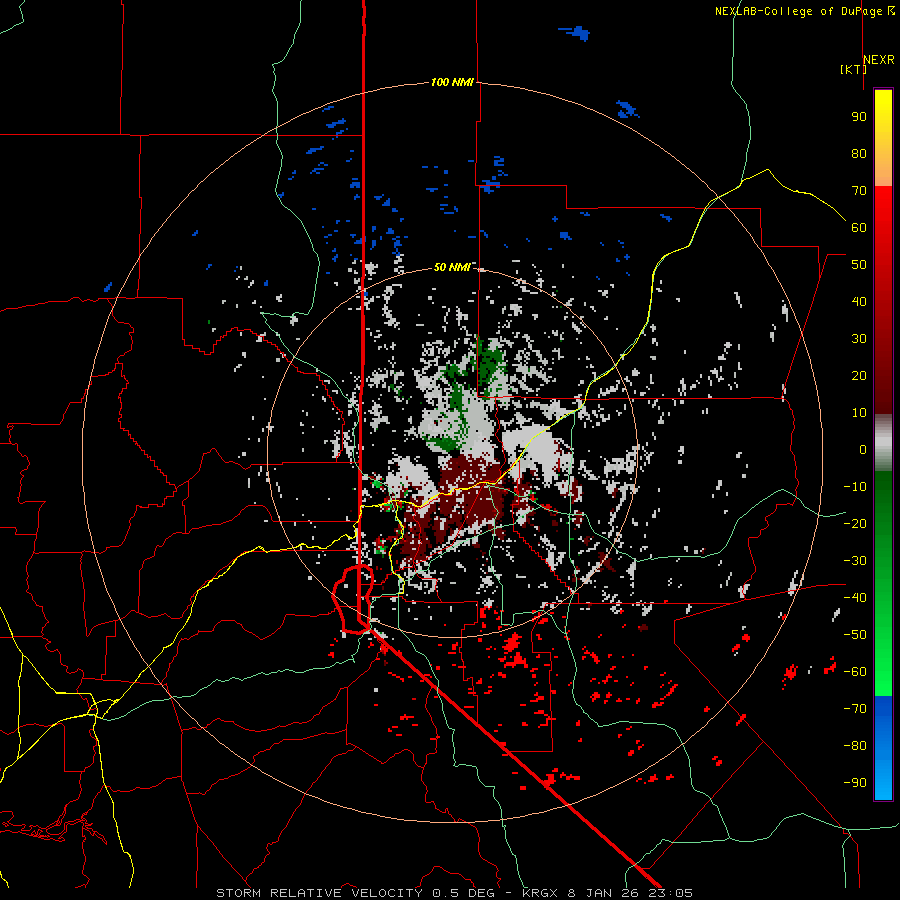Click the KT units label above color scale
This screenshot has height=900, width=900.
point(853,69)
